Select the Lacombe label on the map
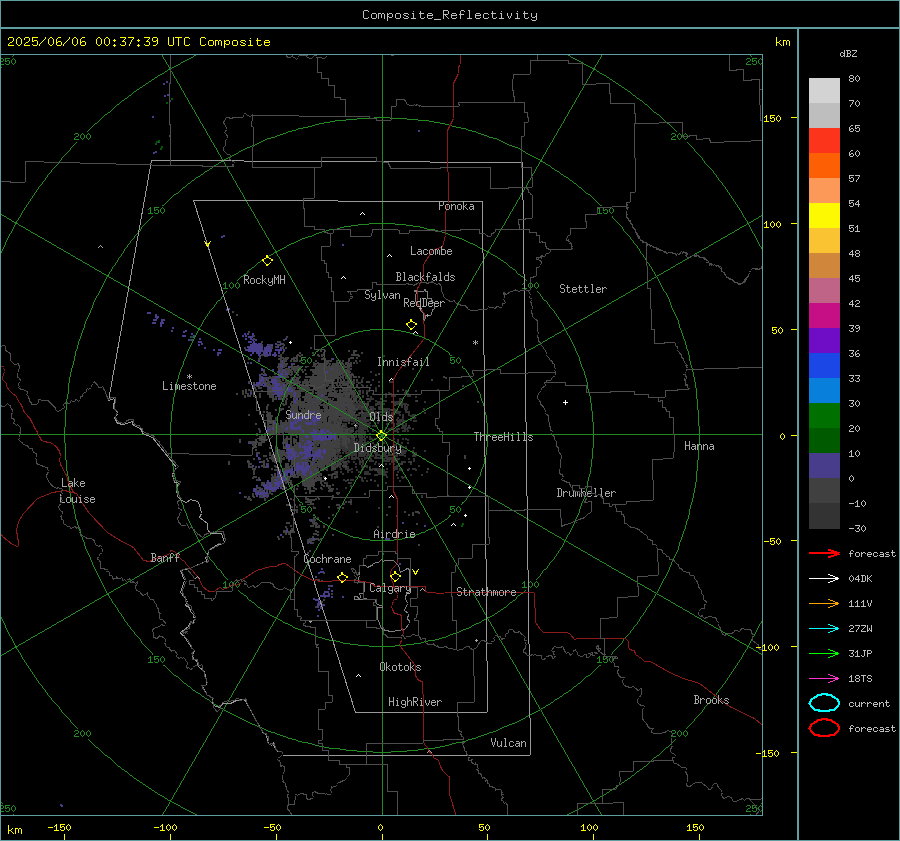900x841 pixels. [431, 251]
